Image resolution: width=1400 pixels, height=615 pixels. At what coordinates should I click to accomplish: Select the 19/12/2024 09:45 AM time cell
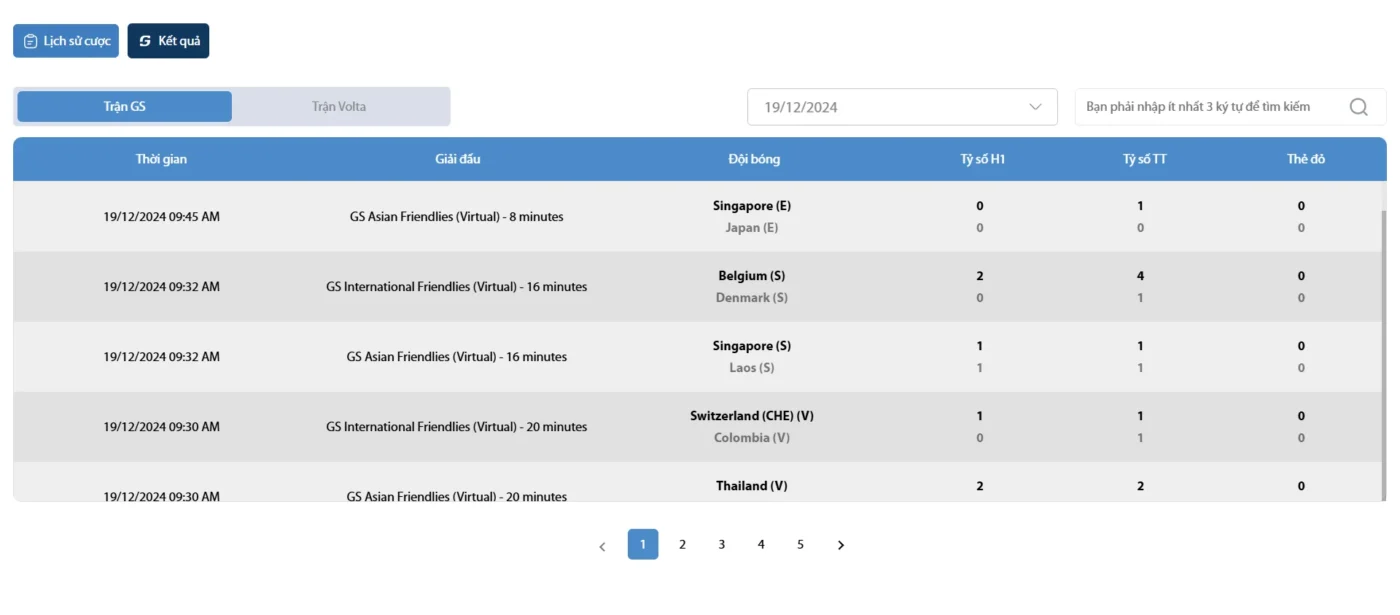(161, 216)
